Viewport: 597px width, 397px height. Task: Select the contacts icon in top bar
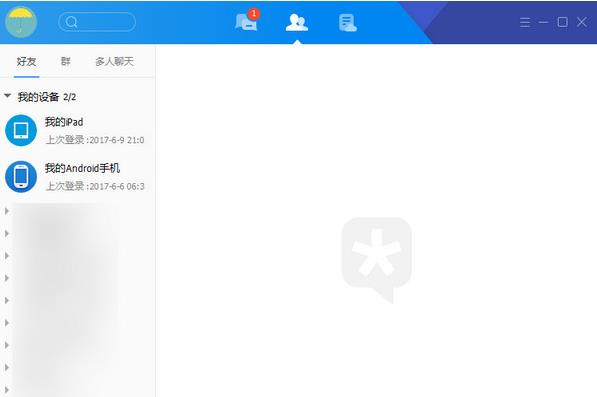click(297, 22)
